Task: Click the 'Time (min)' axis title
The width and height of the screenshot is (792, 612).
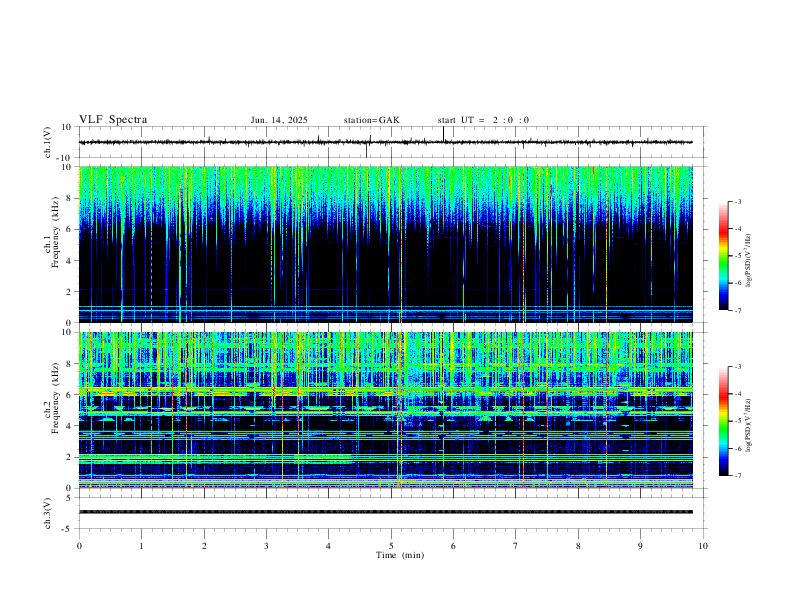Action: (400, 555)
